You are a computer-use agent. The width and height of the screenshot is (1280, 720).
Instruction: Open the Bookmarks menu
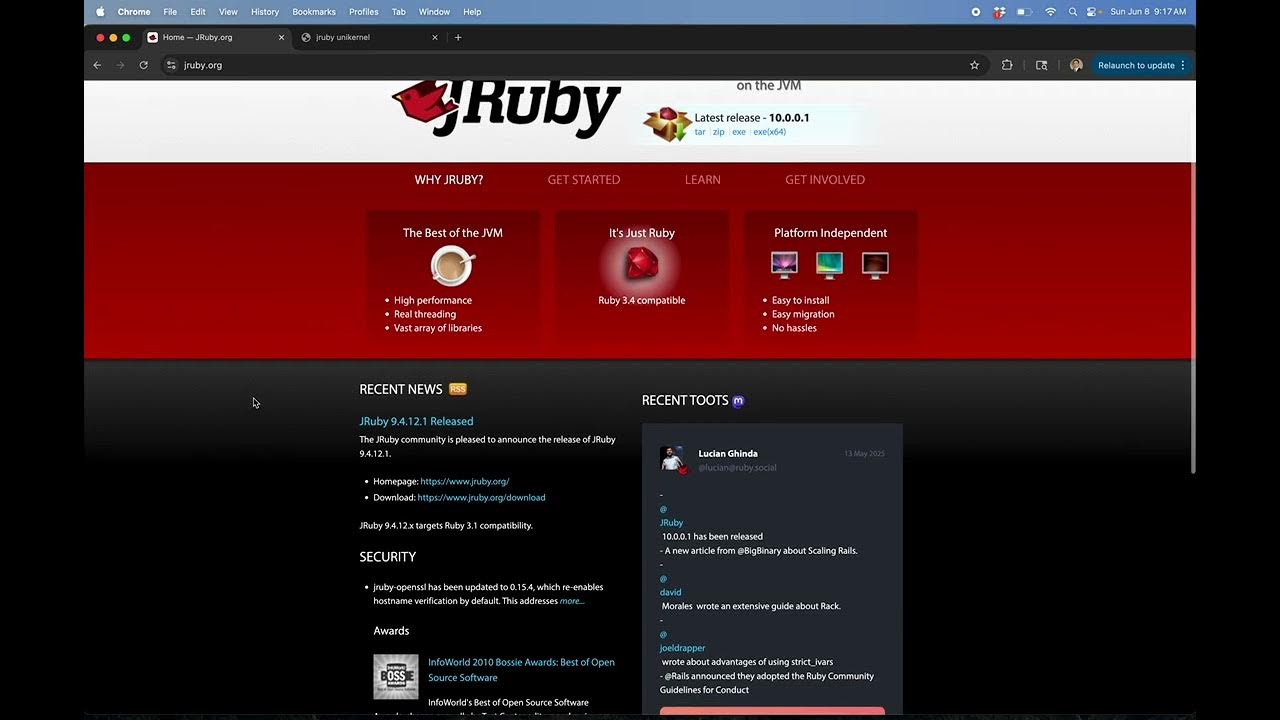click(x=313, y=11)
